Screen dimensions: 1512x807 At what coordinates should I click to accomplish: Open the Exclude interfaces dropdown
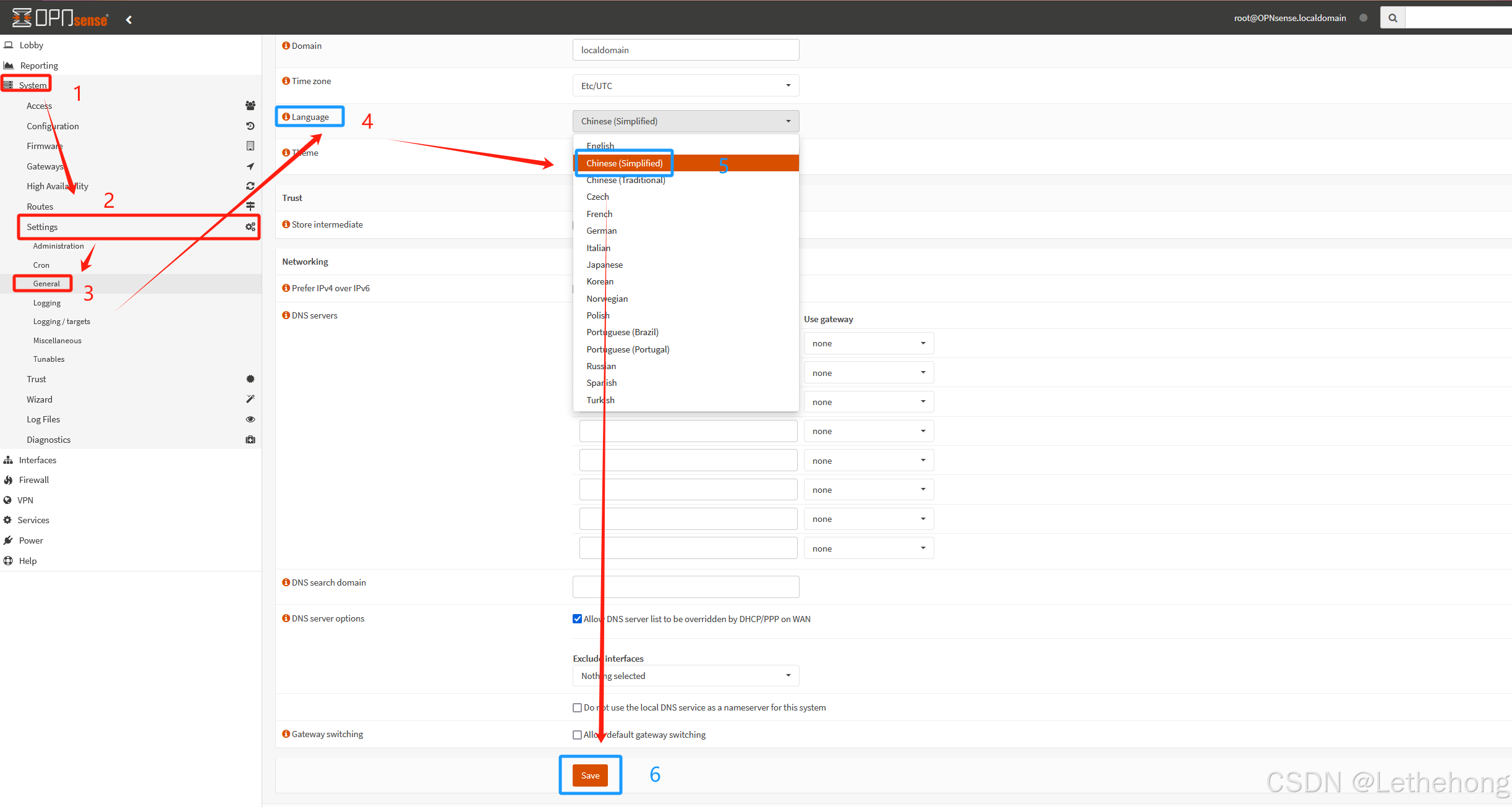(x=685, y=676)
